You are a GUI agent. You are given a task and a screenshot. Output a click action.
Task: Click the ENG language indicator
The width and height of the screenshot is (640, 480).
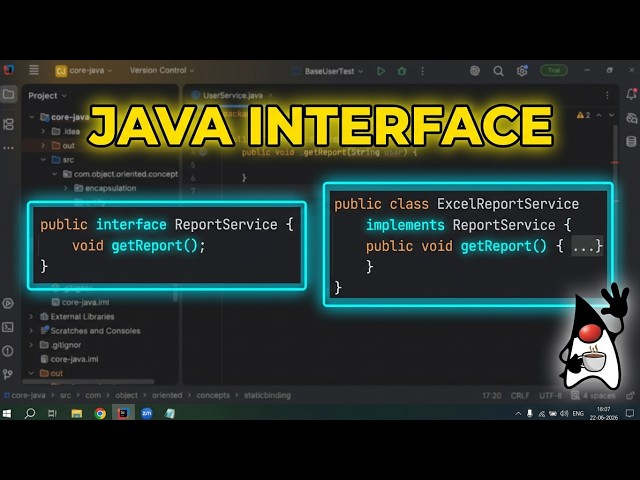tap(578, 413)
